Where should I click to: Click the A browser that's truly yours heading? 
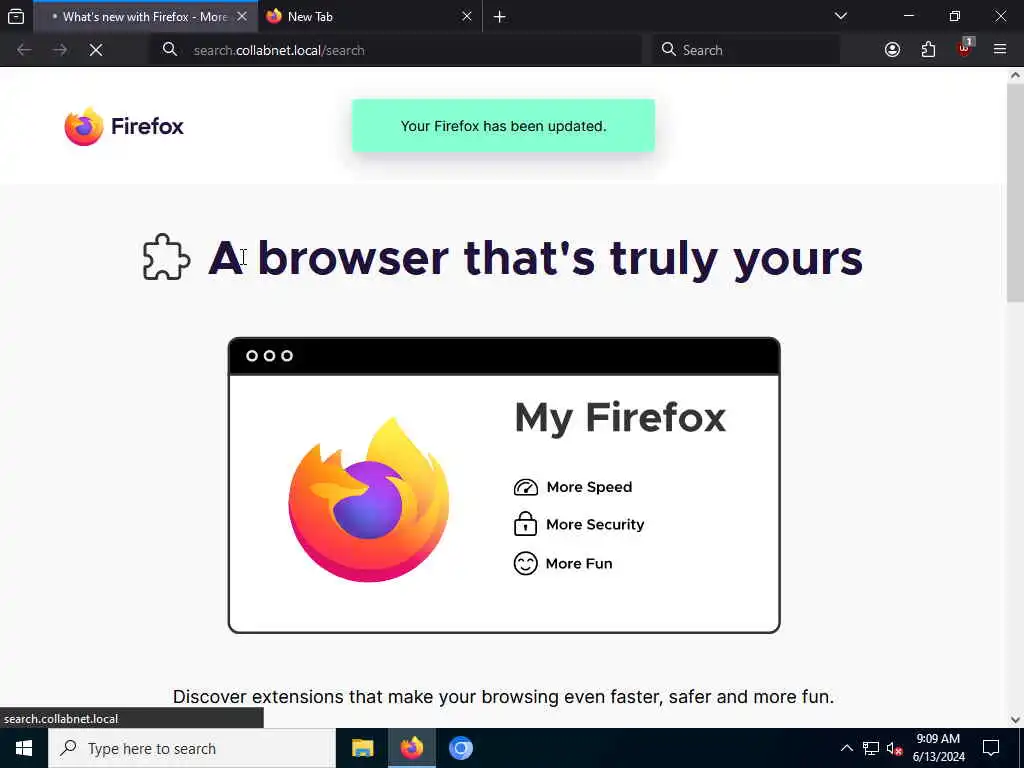click(x=536, y=258)
